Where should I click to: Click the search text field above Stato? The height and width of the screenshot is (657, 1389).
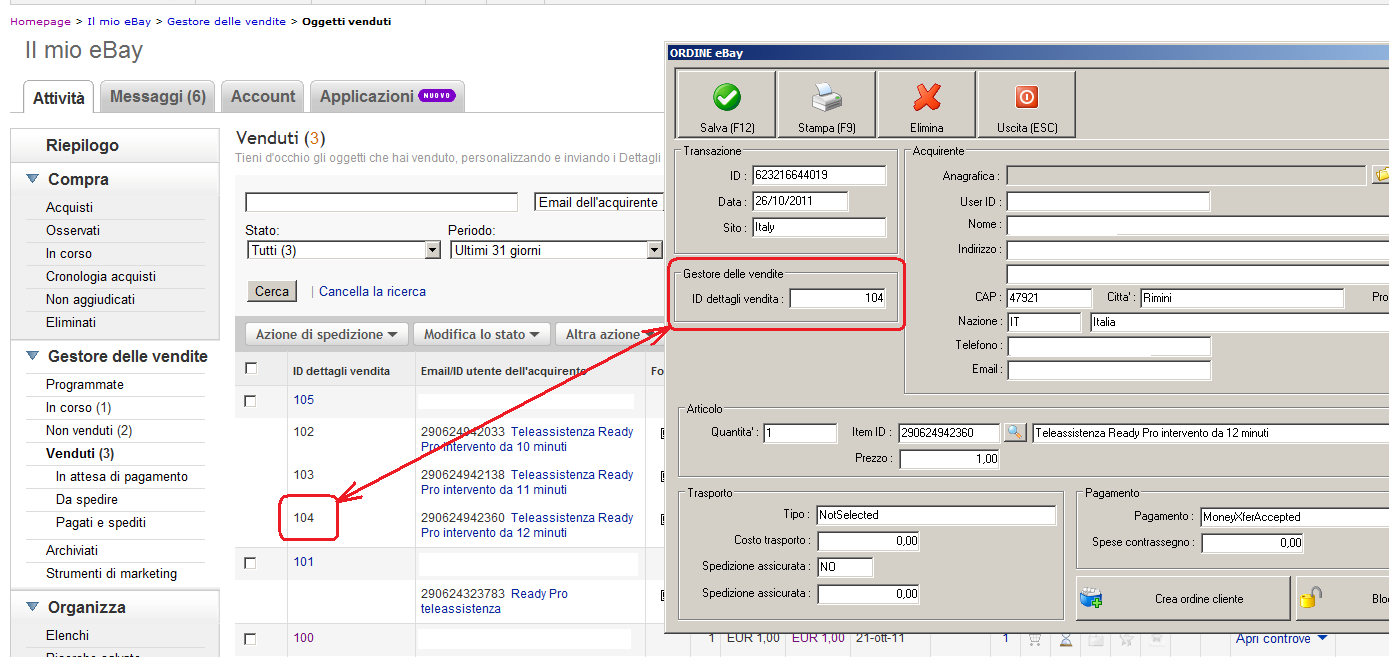[381, 202]
